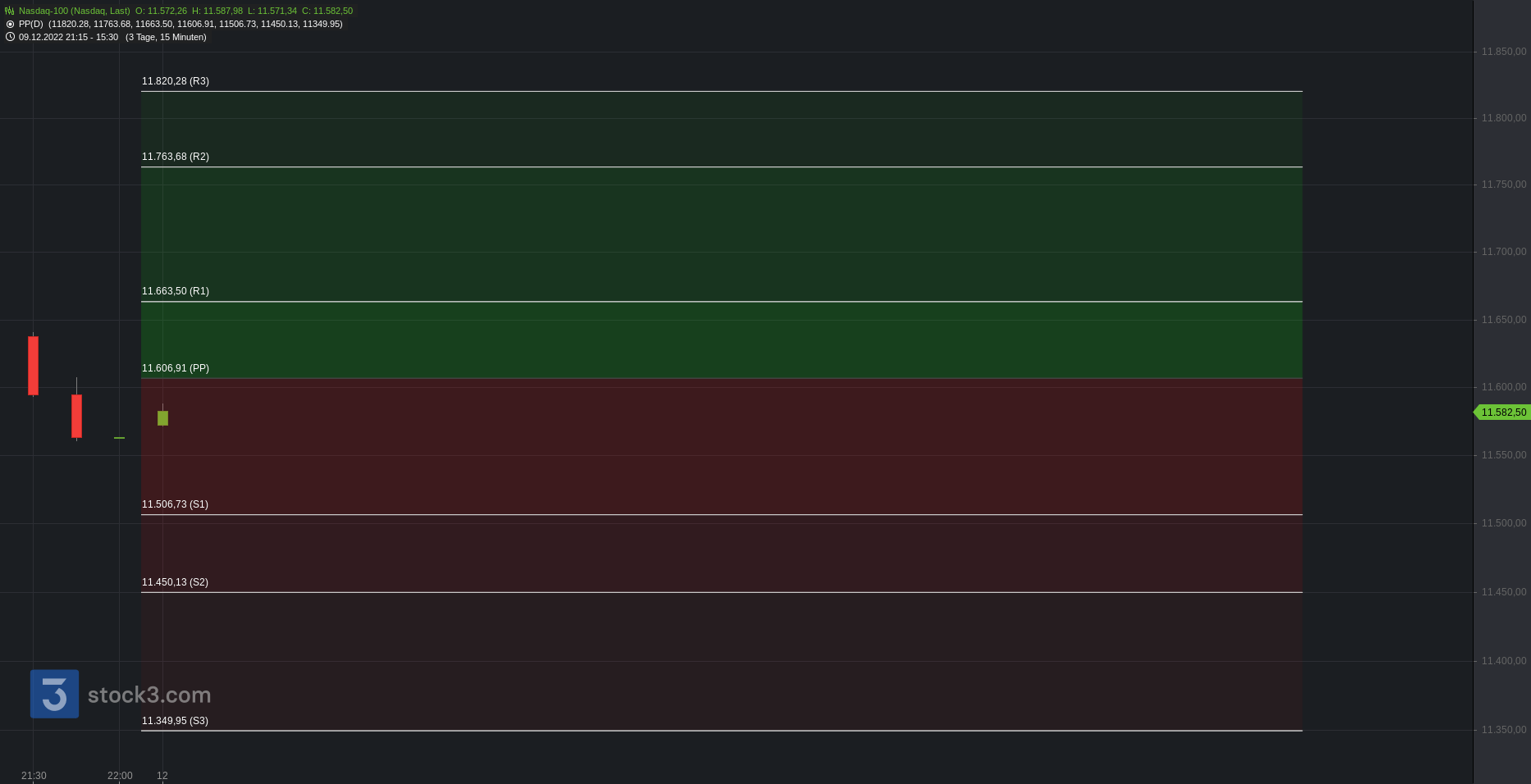This screenshot has height=784, width=1531.
Task: Click the PP(D) indicator target icon
Action: coord(10,24)
